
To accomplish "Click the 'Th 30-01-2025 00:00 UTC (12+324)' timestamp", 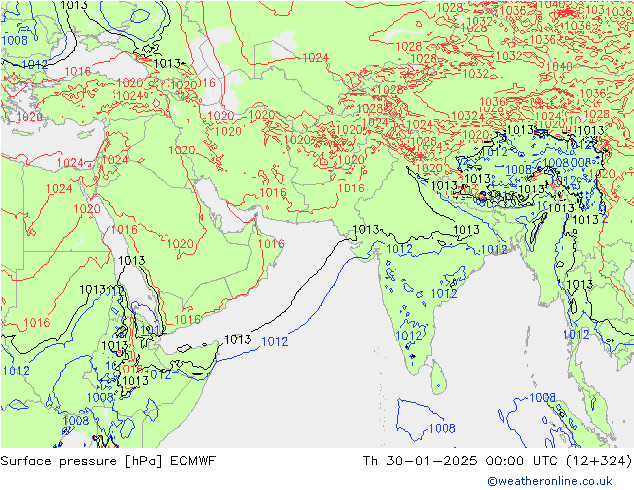I will 497,461.
